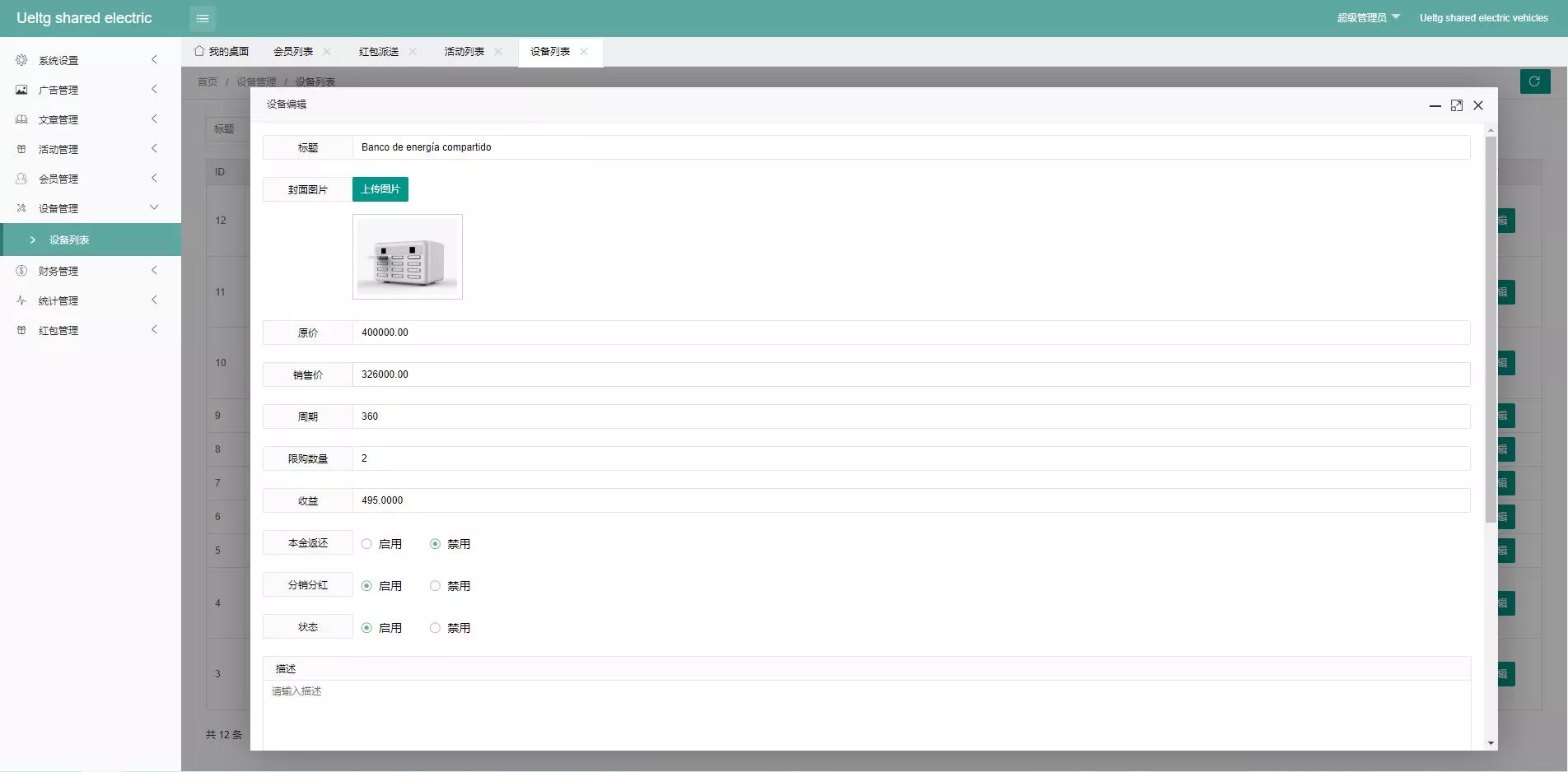Switch to the 我的桌面 tab
The image size is (1568, 772).
222,51
